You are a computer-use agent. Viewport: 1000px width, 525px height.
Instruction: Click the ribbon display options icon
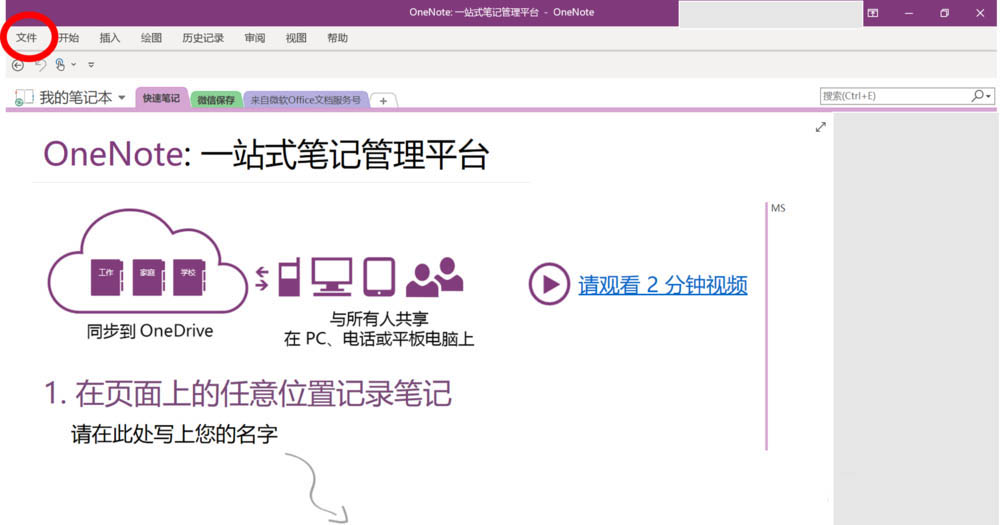click(873, 13)
